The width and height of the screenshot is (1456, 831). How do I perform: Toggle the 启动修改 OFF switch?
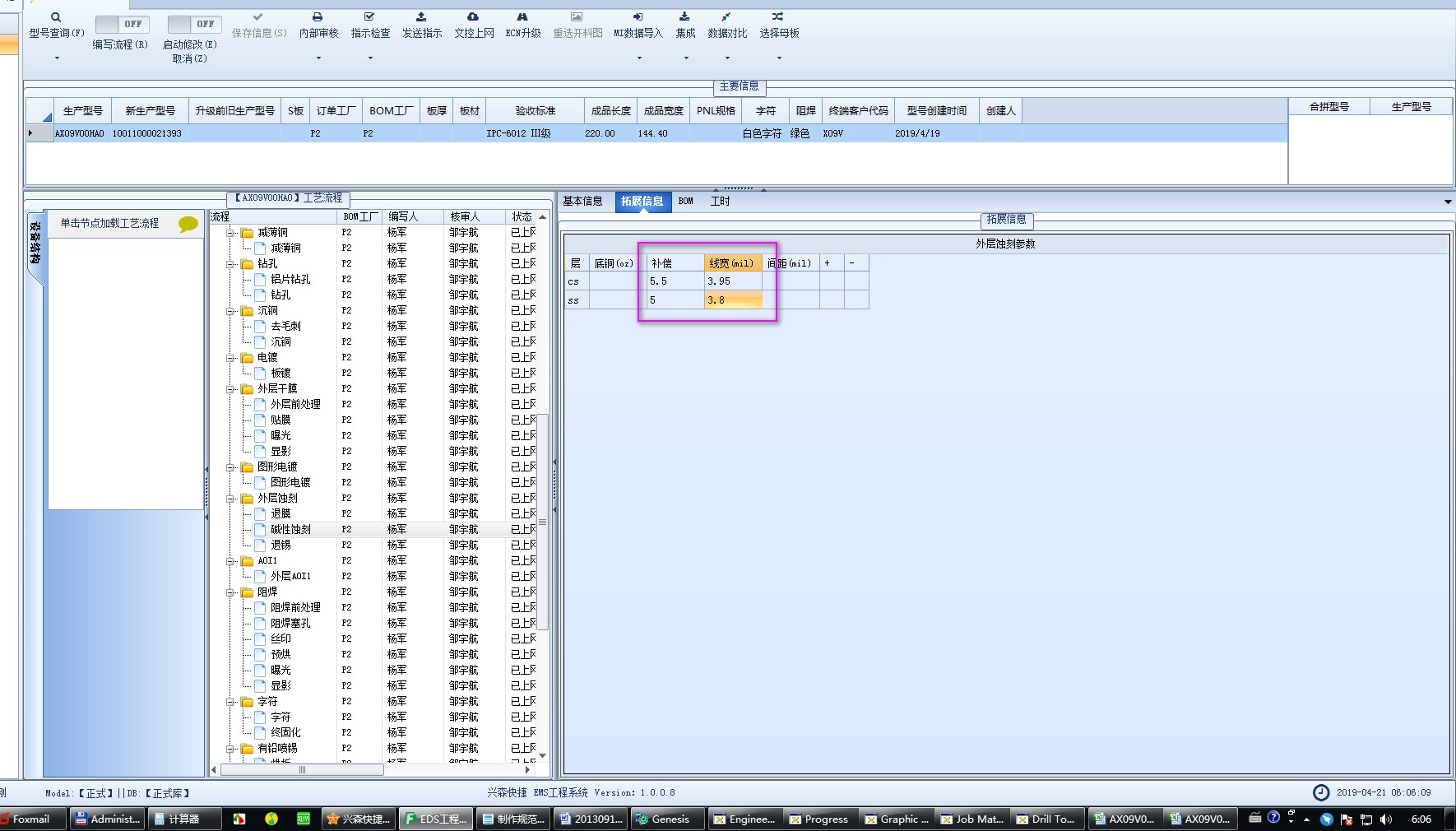click(x=194, y=24)
